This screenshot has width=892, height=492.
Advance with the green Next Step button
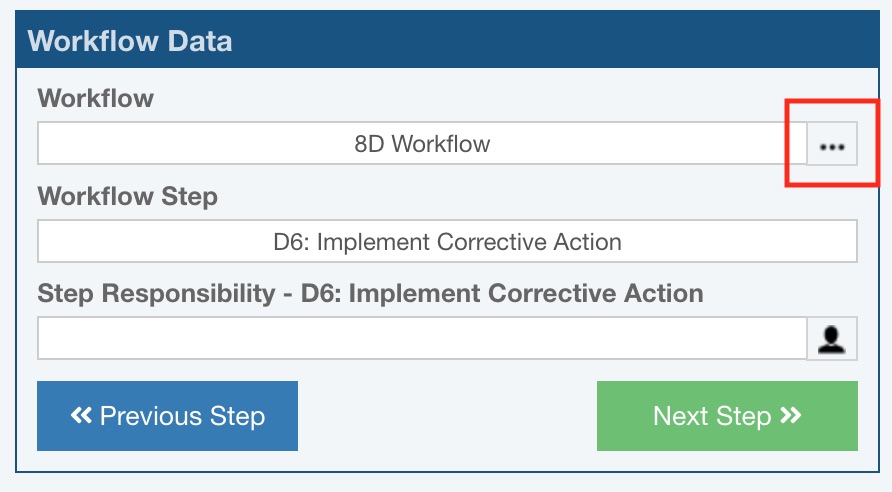coord(727,415)
